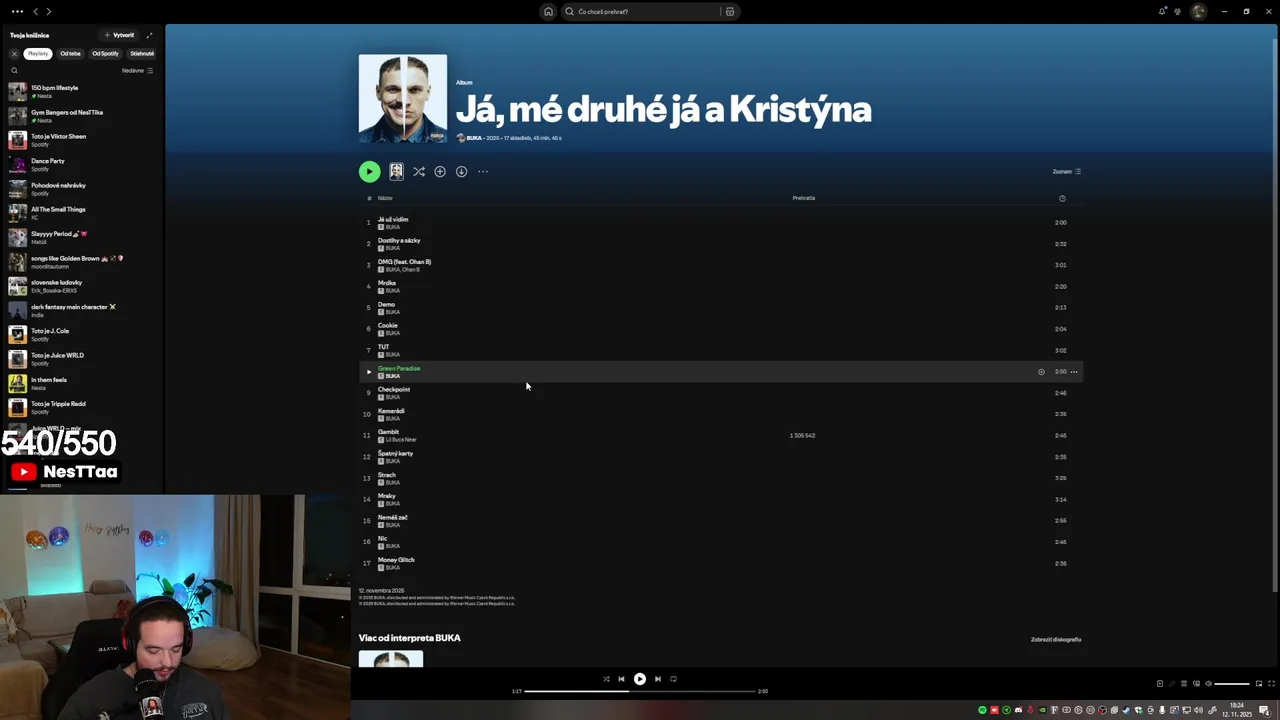Click the Steam icon in the system tray
Image resolution: width=1280 pixels, height=720 pixels.
(x=1126, y=710)
